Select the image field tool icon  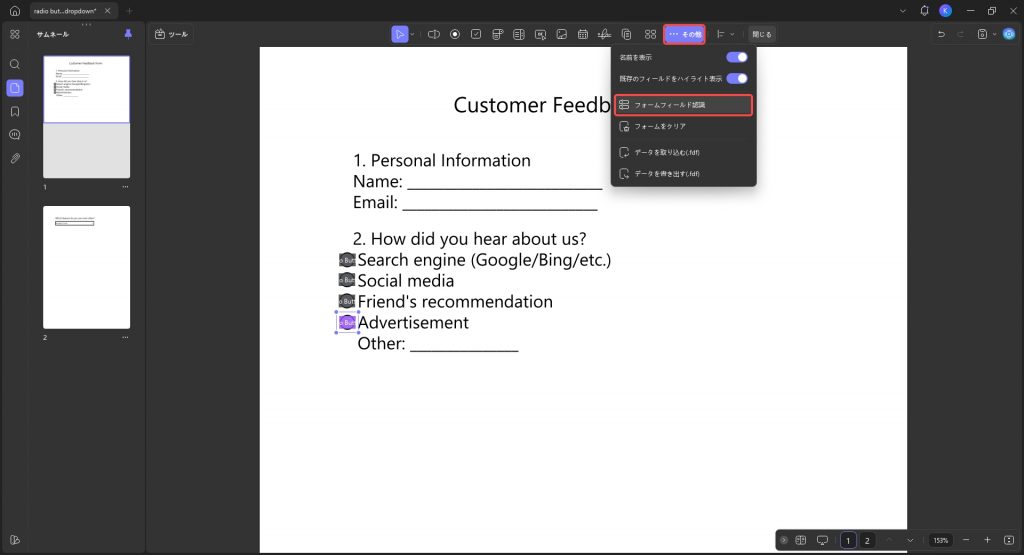562,34
